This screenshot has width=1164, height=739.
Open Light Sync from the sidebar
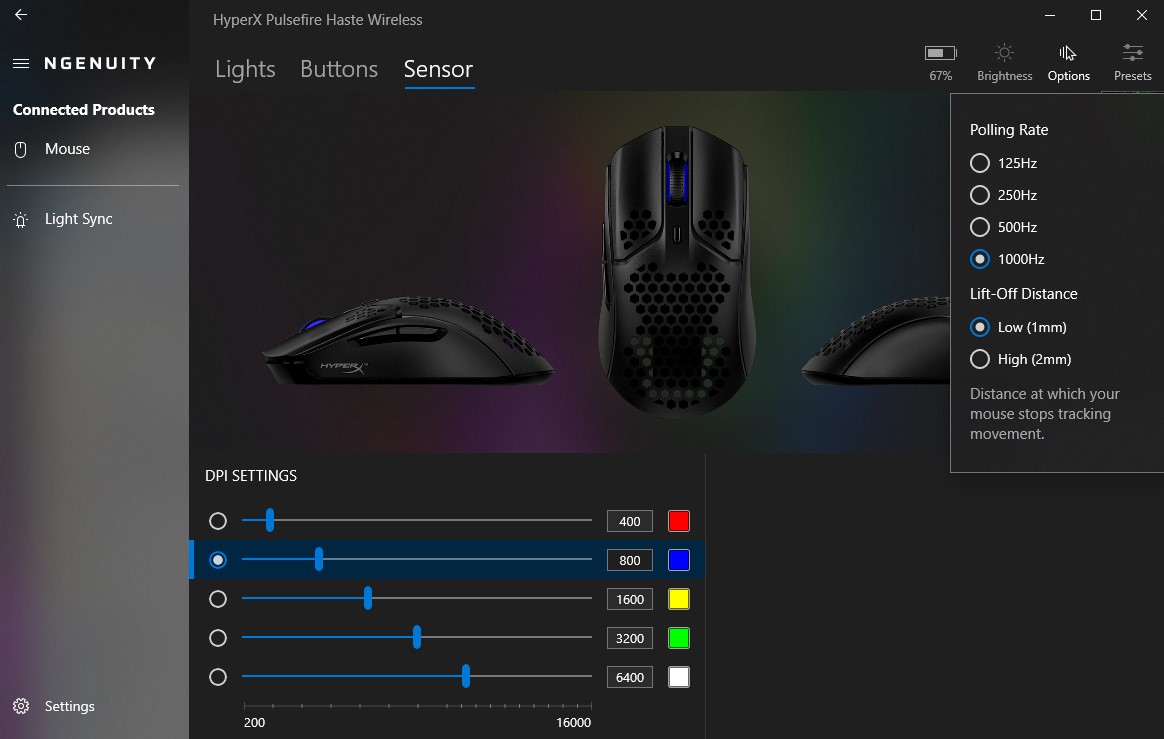coord(78,219)
